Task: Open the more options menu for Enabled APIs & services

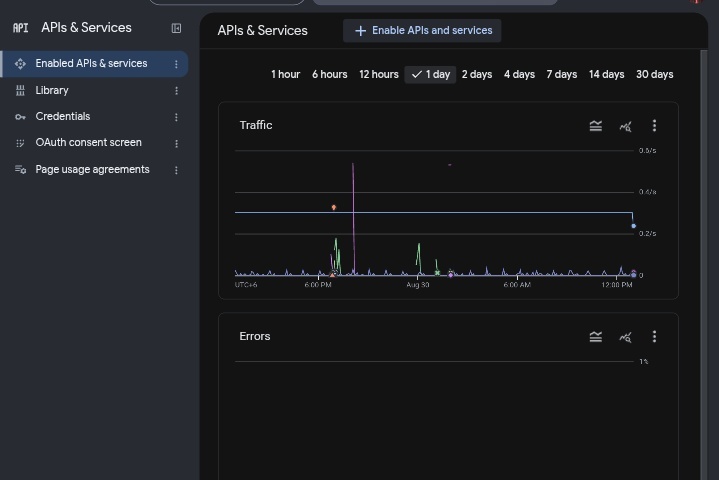Action: pos(176,64)
